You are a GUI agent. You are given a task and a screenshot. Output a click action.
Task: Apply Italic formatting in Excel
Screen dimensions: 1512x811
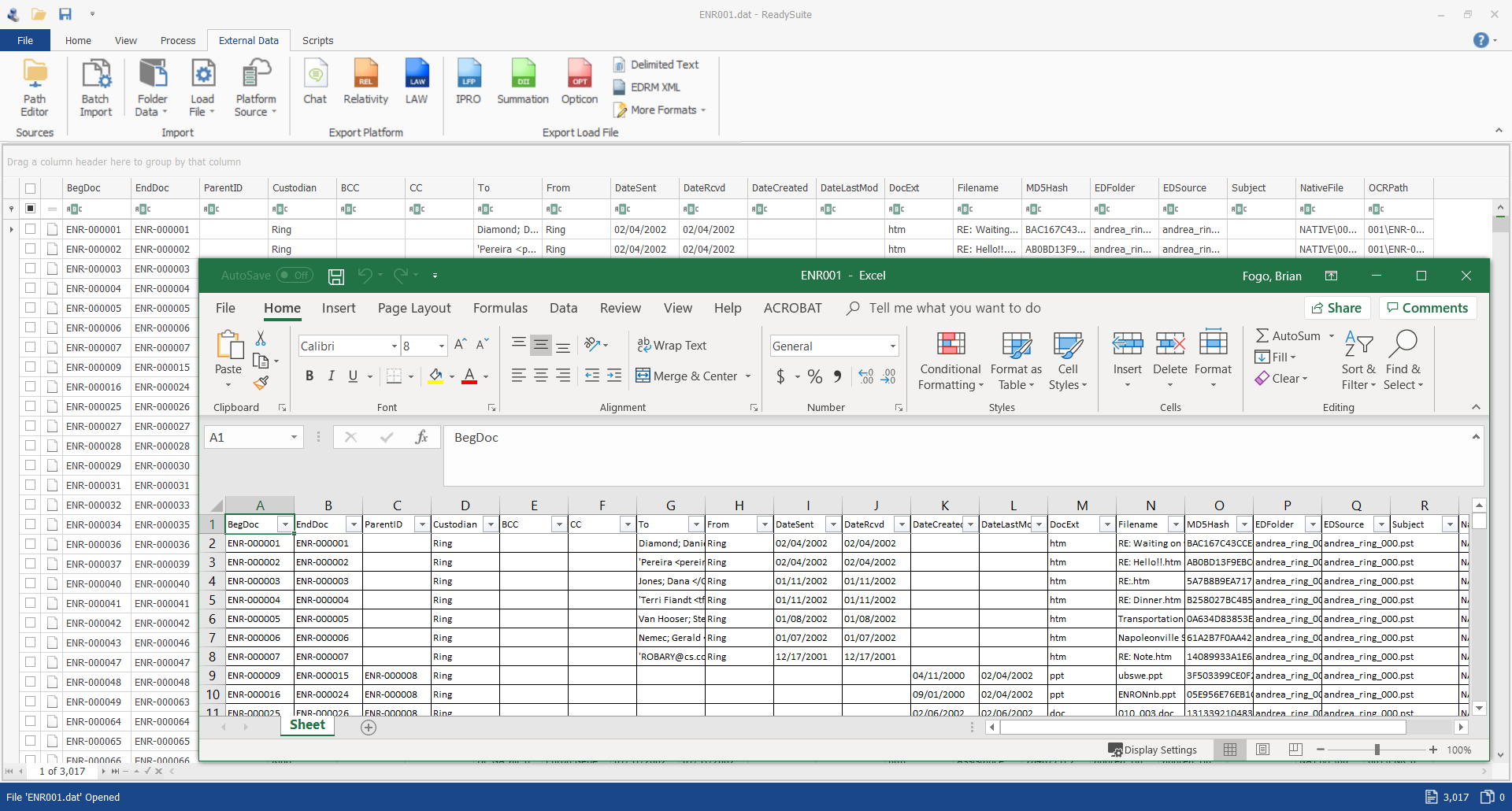(x=332, y=376)
